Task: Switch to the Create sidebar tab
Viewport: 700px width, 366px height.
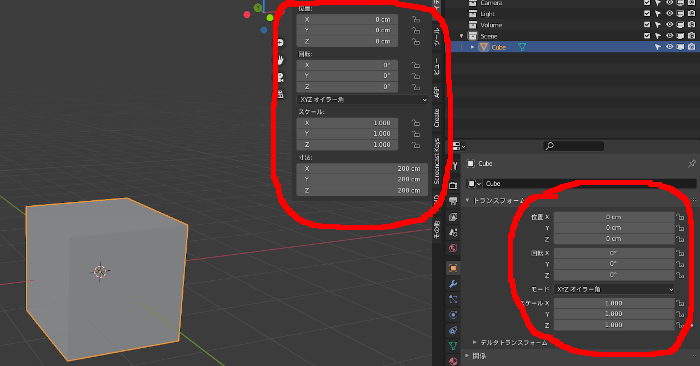Action: click(x=436, y=118)
